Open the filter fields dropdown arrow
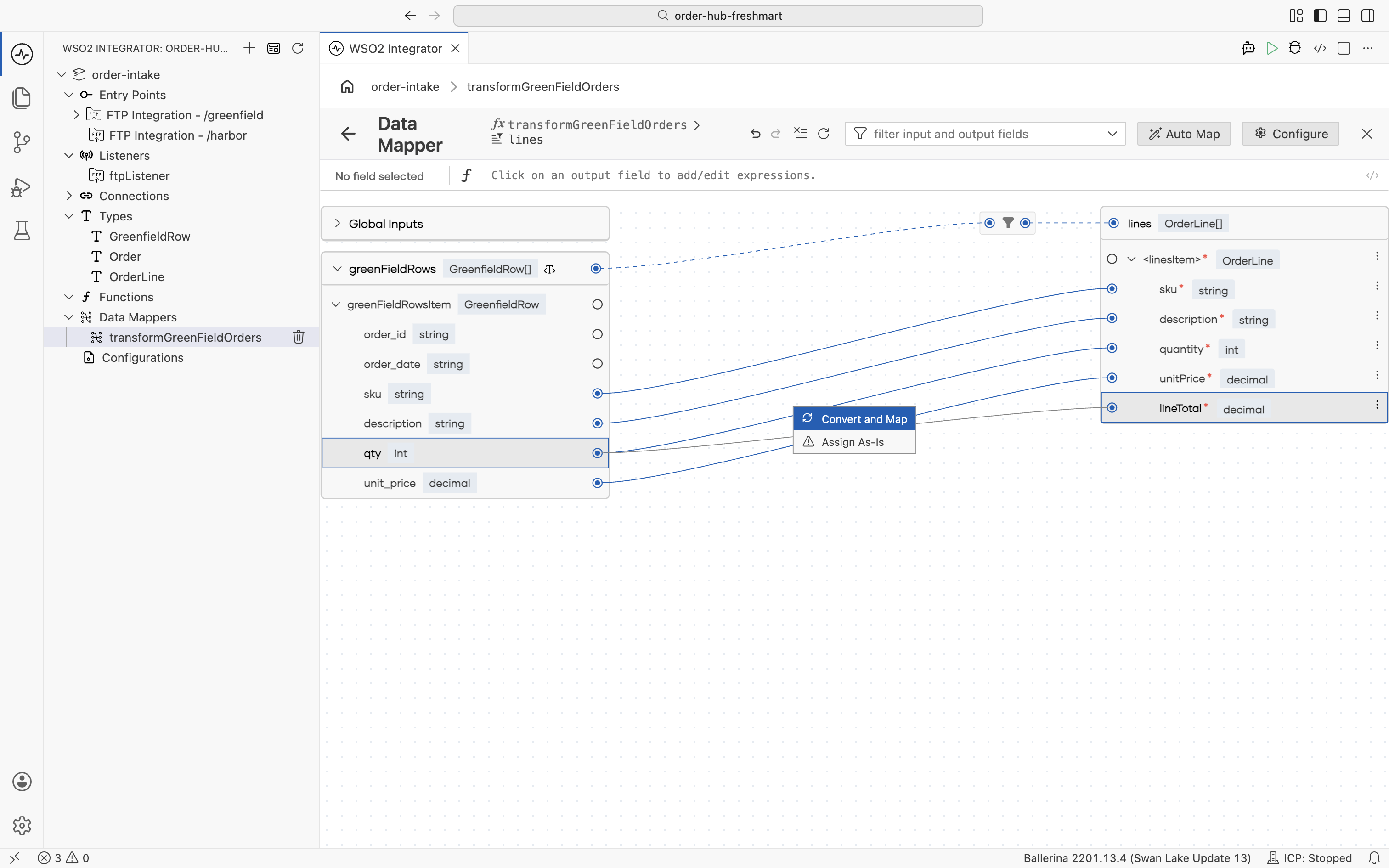This screenshot has width=1389, height=868. (1112, 134)
